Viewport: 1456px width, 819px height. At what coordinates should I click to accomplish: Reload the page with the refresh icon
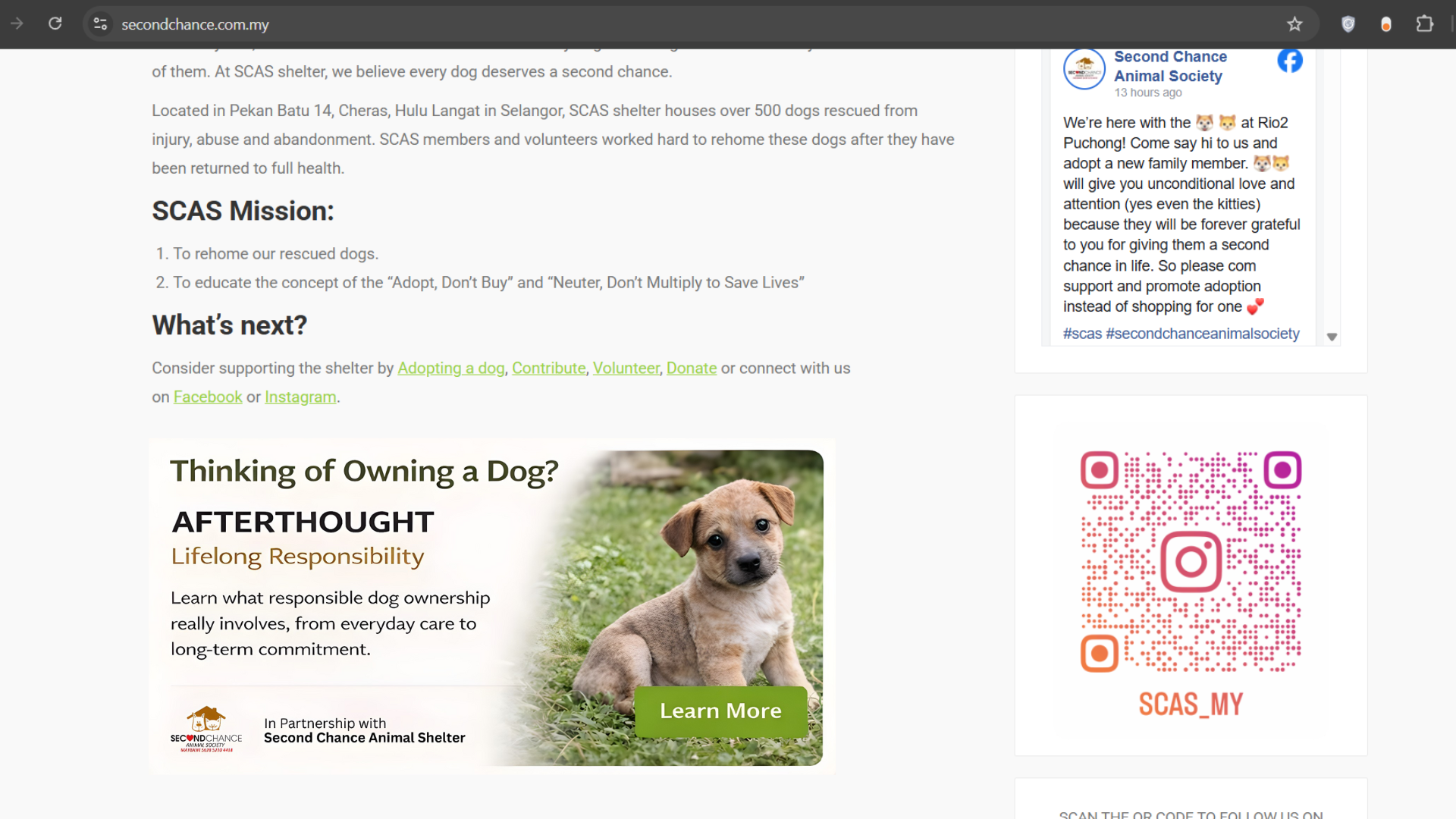coord(55,24)
